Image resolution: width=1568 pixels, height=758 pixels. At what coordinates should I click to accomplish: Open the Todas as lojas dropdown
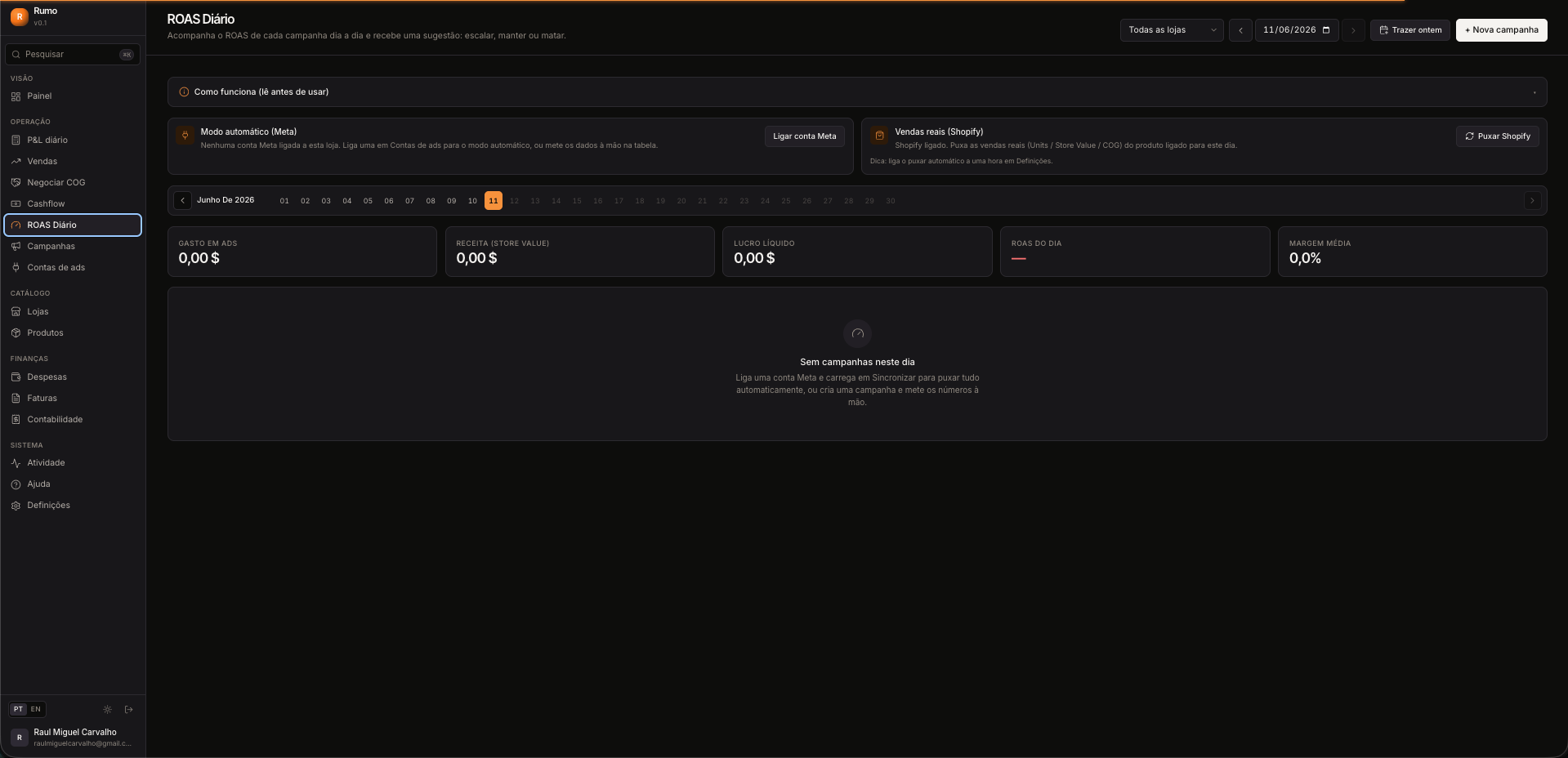1172,30
